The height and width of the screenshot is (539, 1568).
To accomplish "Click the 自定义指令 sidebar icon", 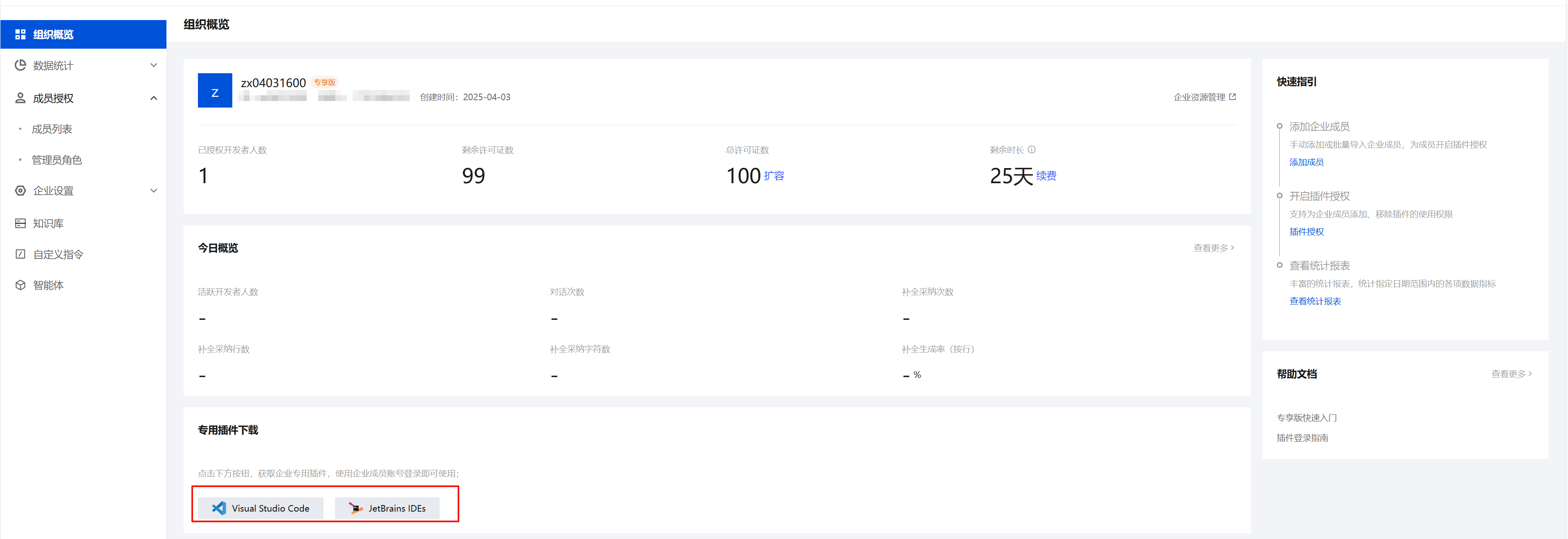I will coord(20,254).
